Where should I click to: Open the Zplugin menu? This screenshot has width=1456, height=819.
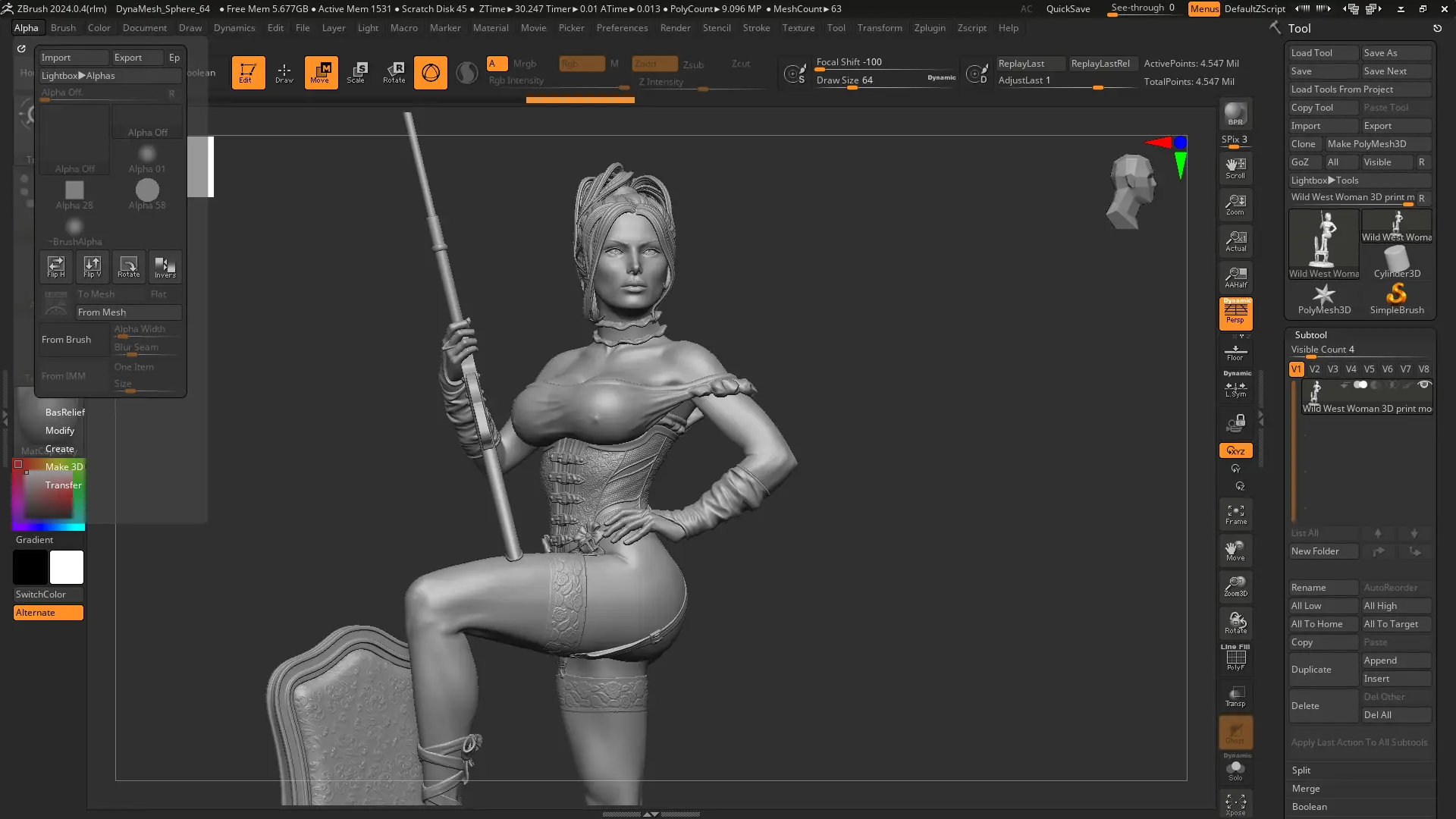(x=929, y=28)
